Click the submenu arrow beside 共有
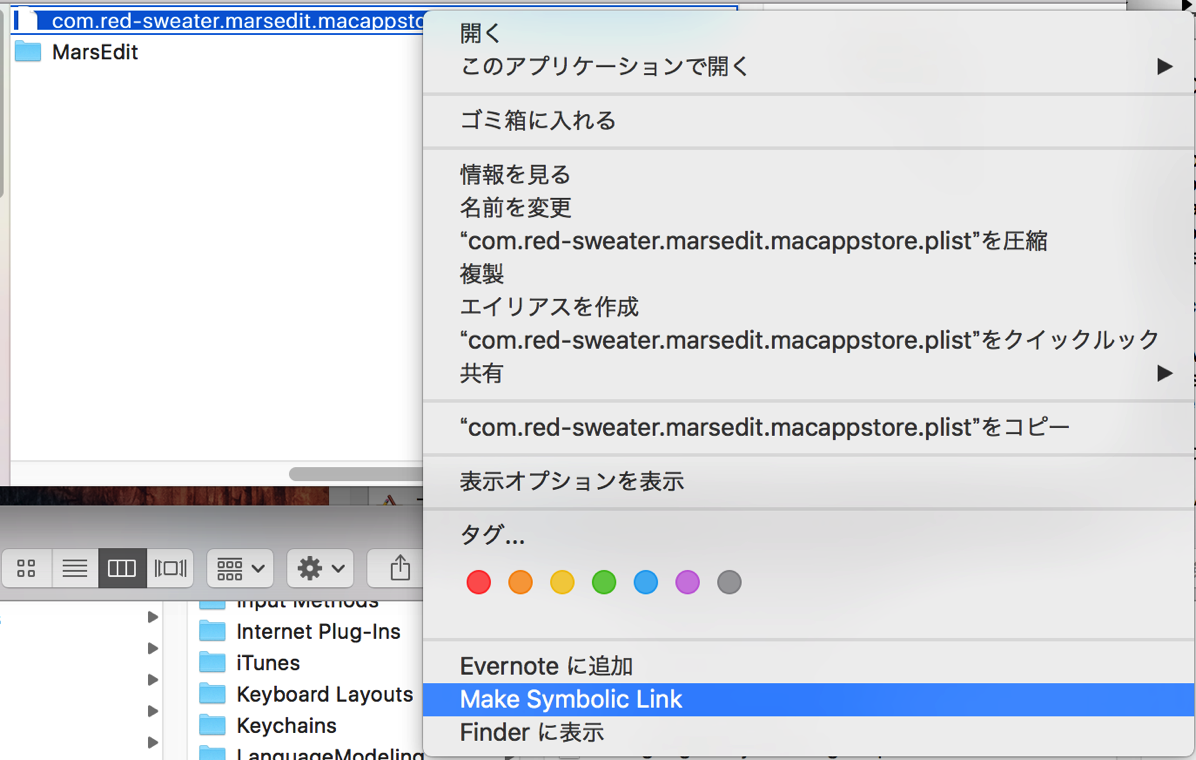1196x760 pixels. tap(1164, 373)
